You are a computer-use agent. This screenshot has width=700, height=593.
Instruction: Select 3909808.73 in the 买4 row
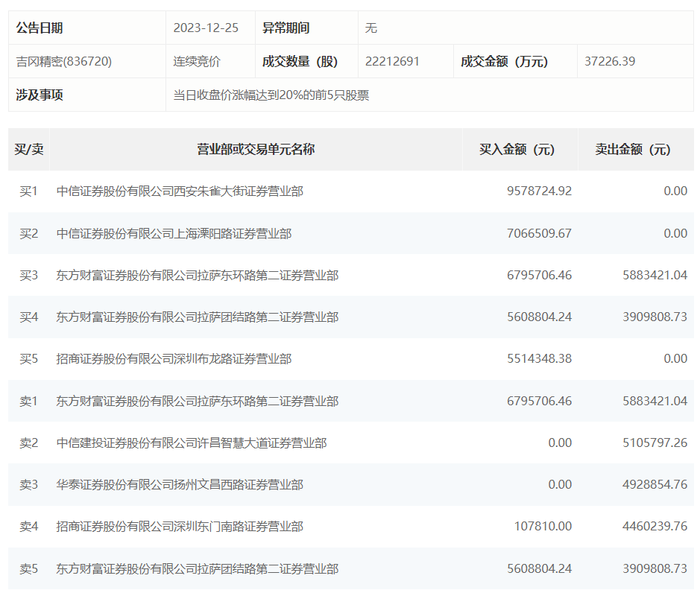click(x=655, y=317)
